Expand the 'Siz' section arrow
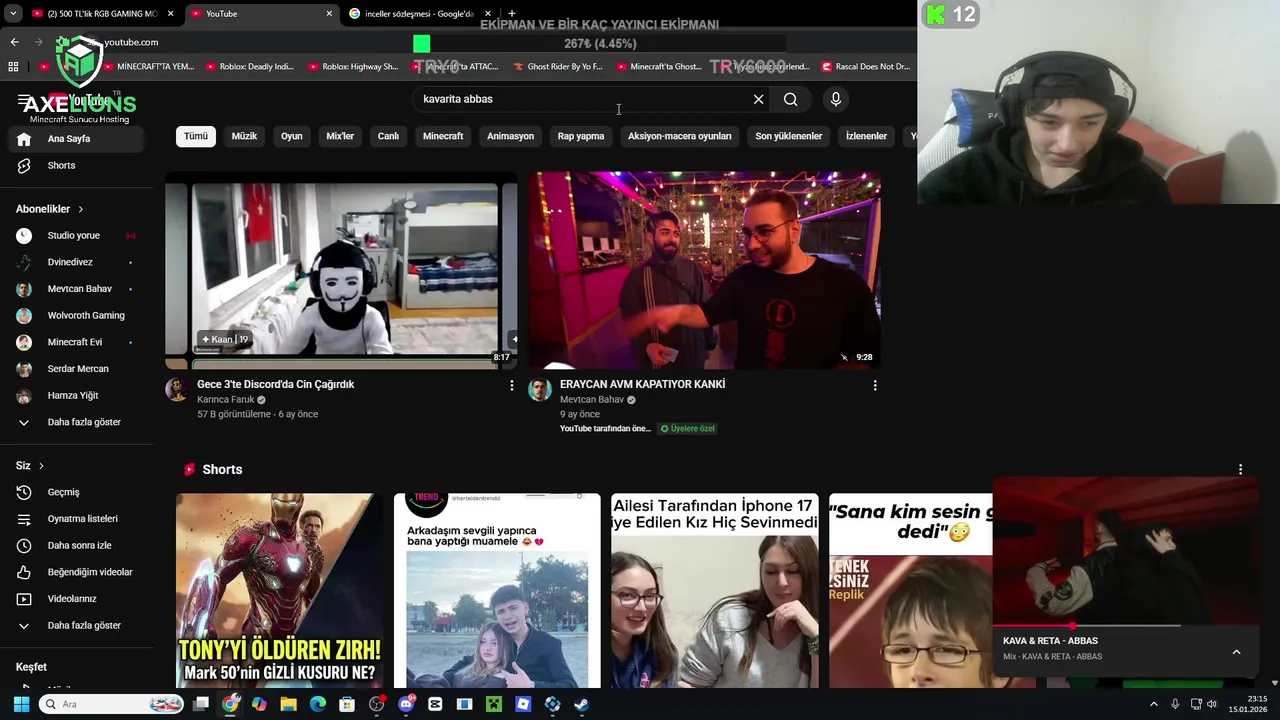The image size is (1280, 720). (41, 466)
